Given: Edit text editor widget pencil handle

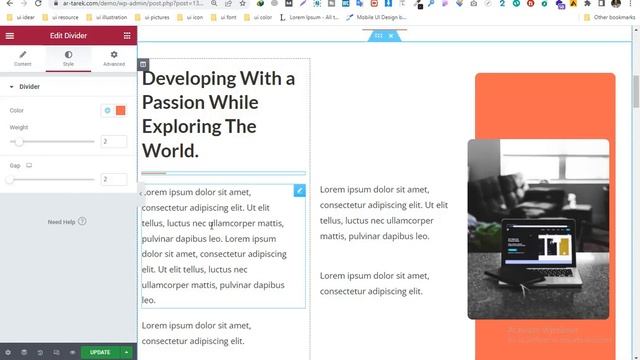Looking at the screenshot, I should click(x=299, y=190).
